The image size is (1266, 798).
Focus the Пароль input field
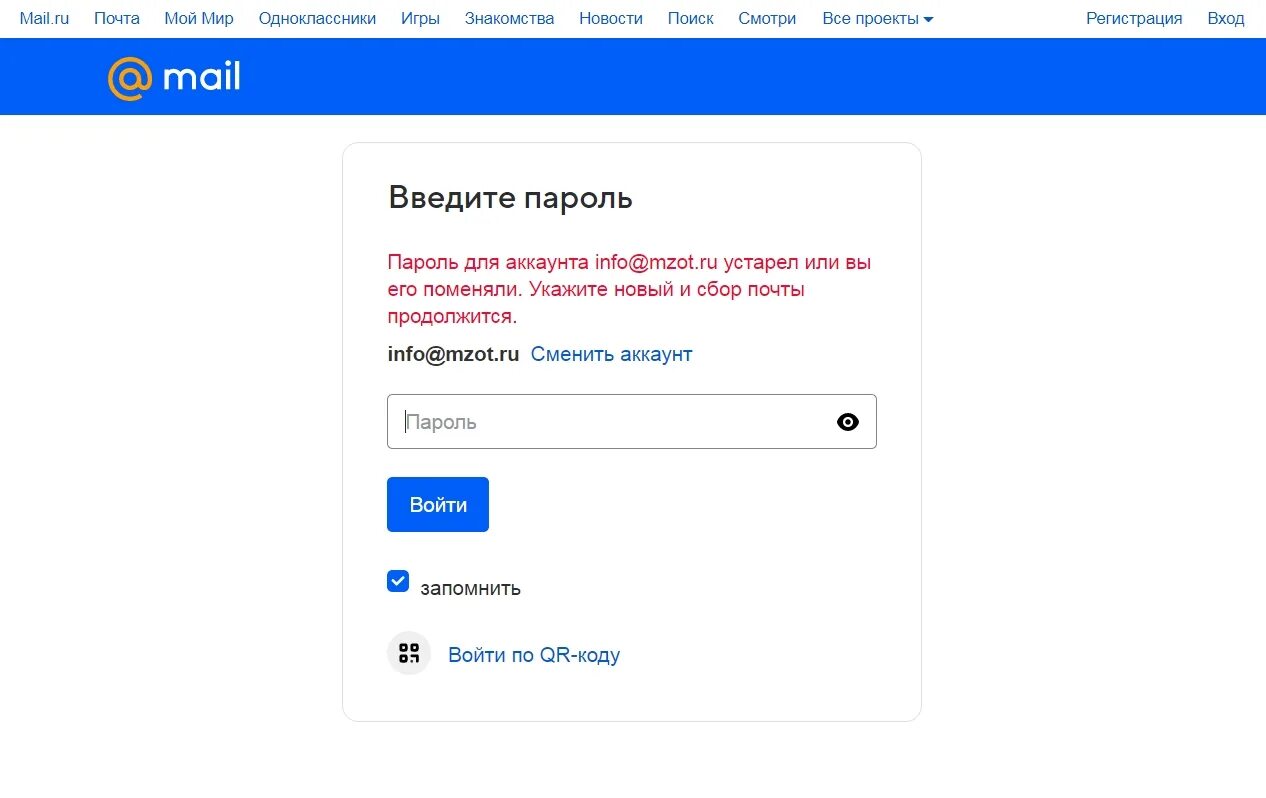tap(632, 421)
